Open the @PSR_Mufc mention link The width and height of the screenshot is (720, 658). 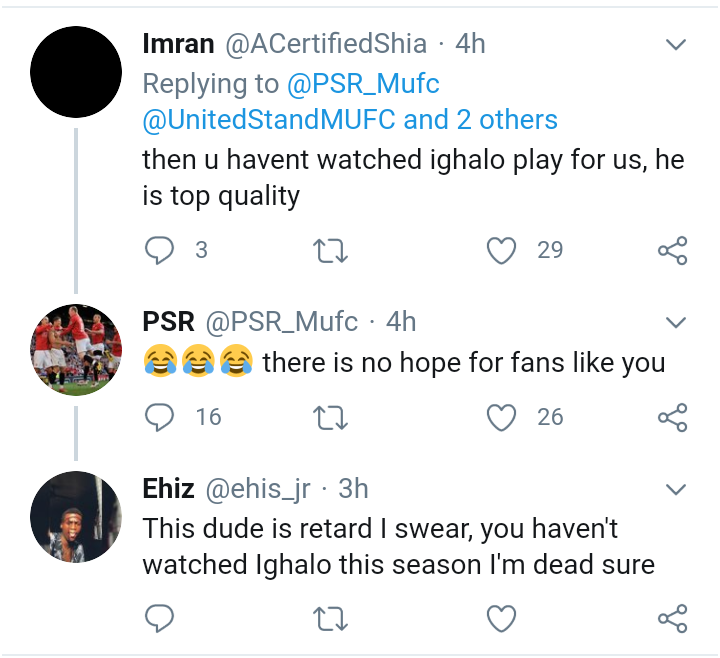click(363, 83)
